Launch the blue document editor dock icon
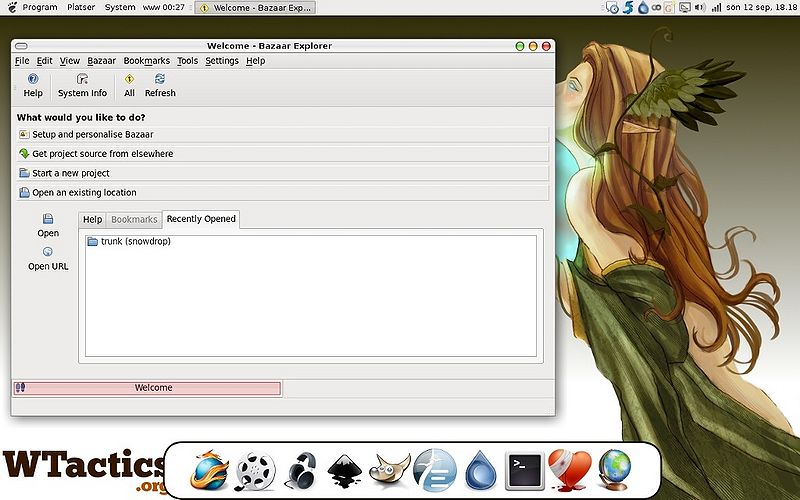Screen dimensions: 800x500 click(435, 470)
